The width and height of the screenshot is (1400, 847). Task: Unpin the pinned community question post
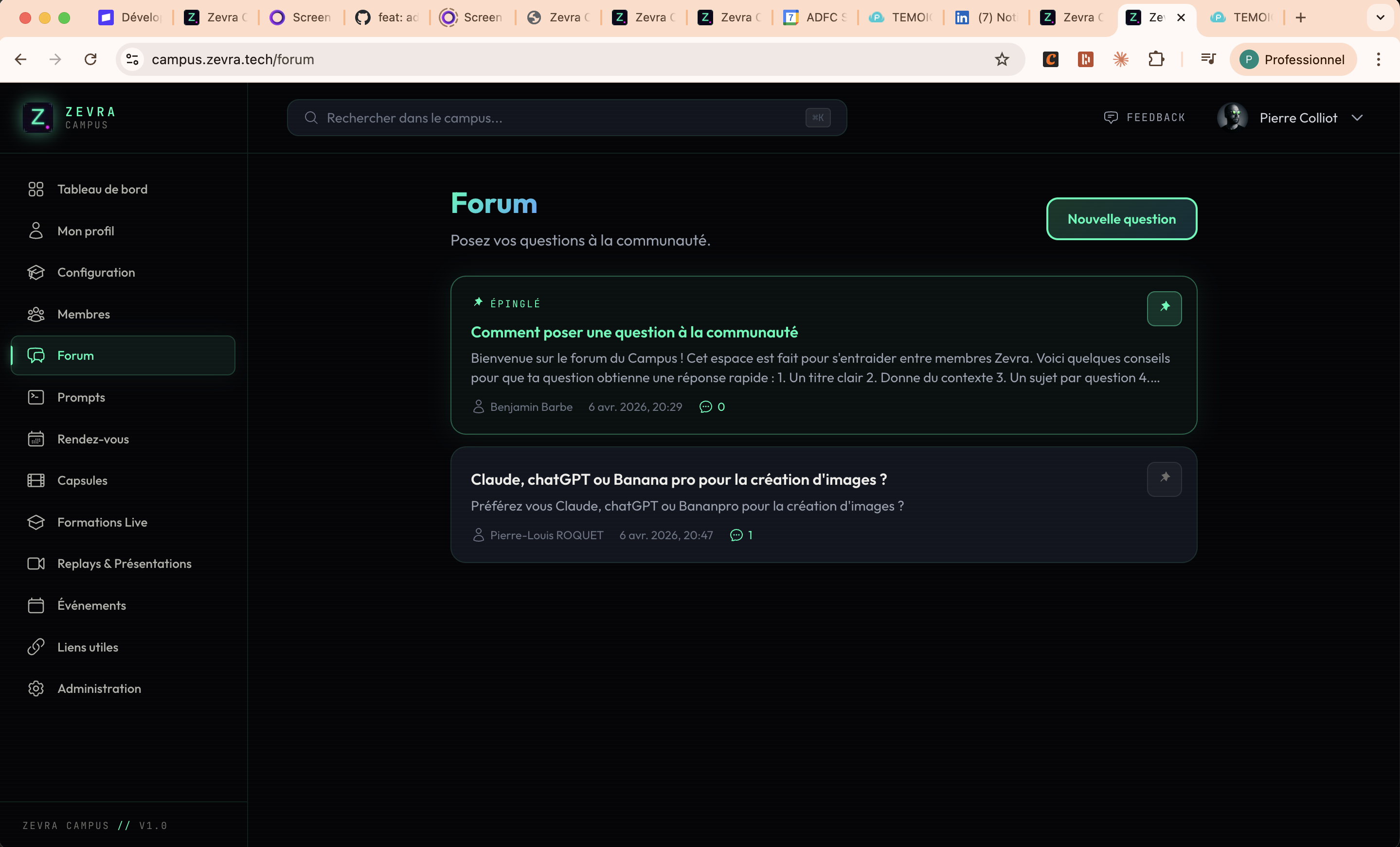[1164, 308]
